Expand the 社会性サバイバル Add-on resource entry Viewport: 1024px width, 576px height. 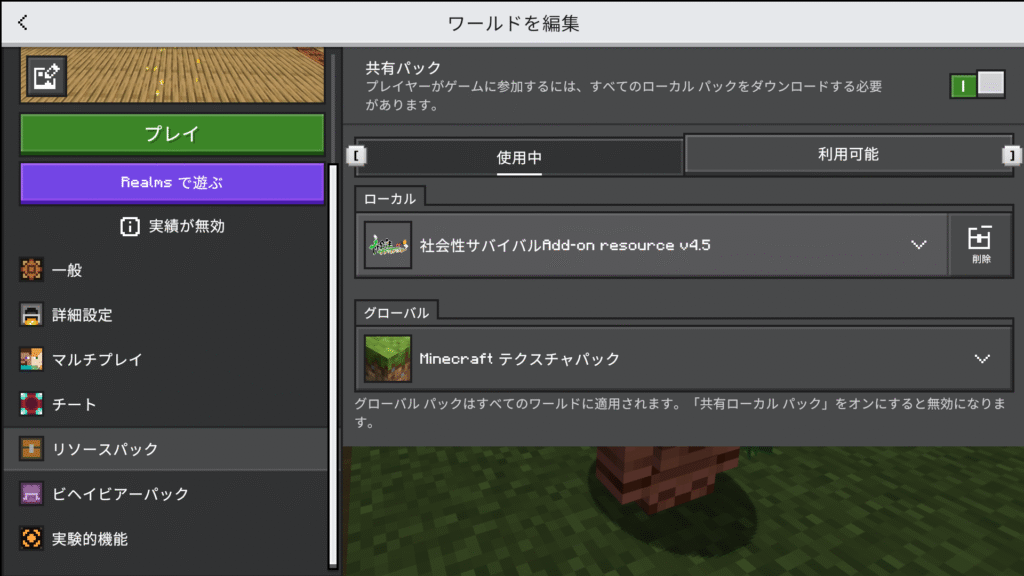[918, 245]
